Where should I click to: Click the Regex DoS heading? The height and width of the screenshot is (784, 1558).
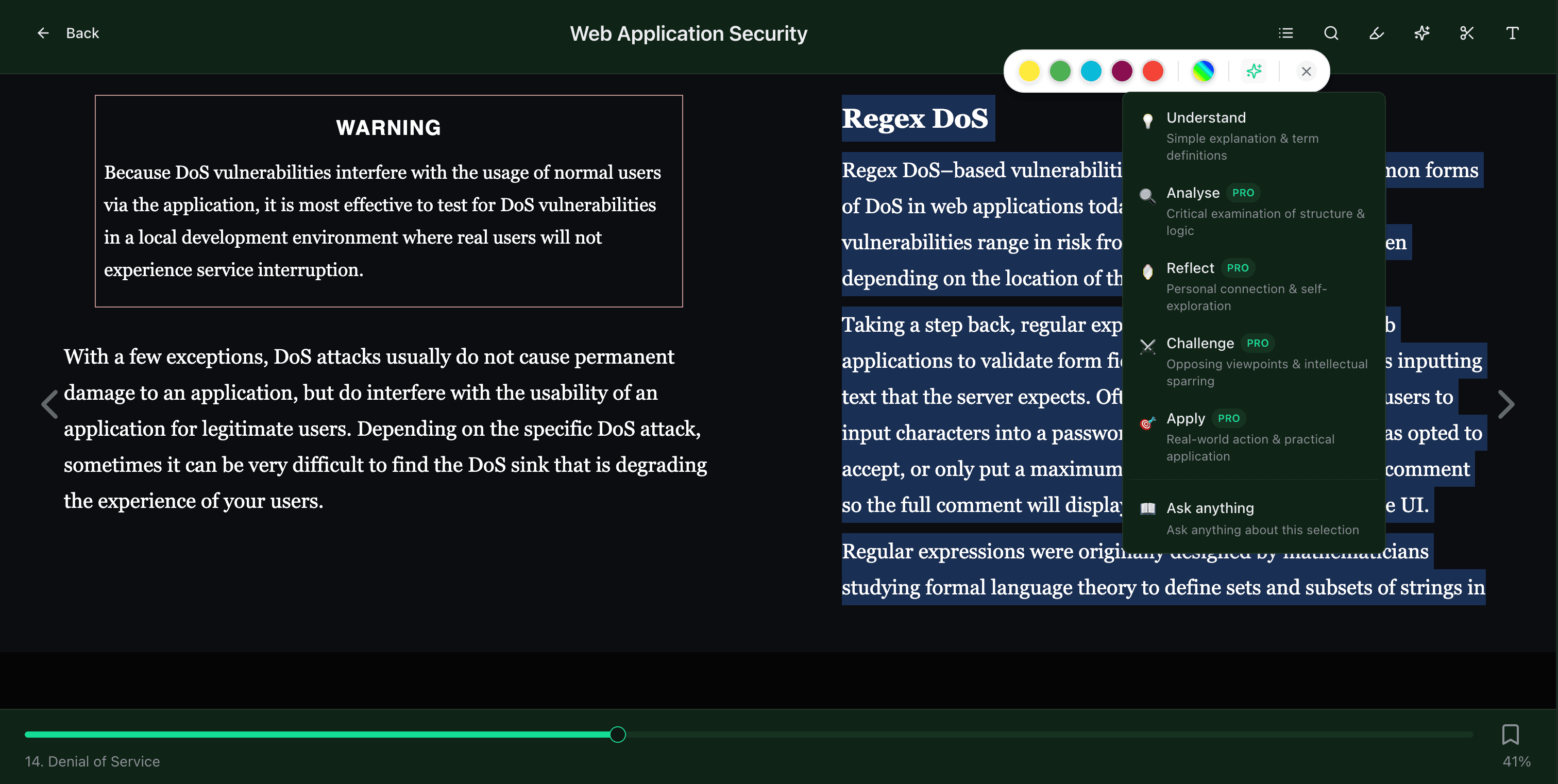[915, 118]
